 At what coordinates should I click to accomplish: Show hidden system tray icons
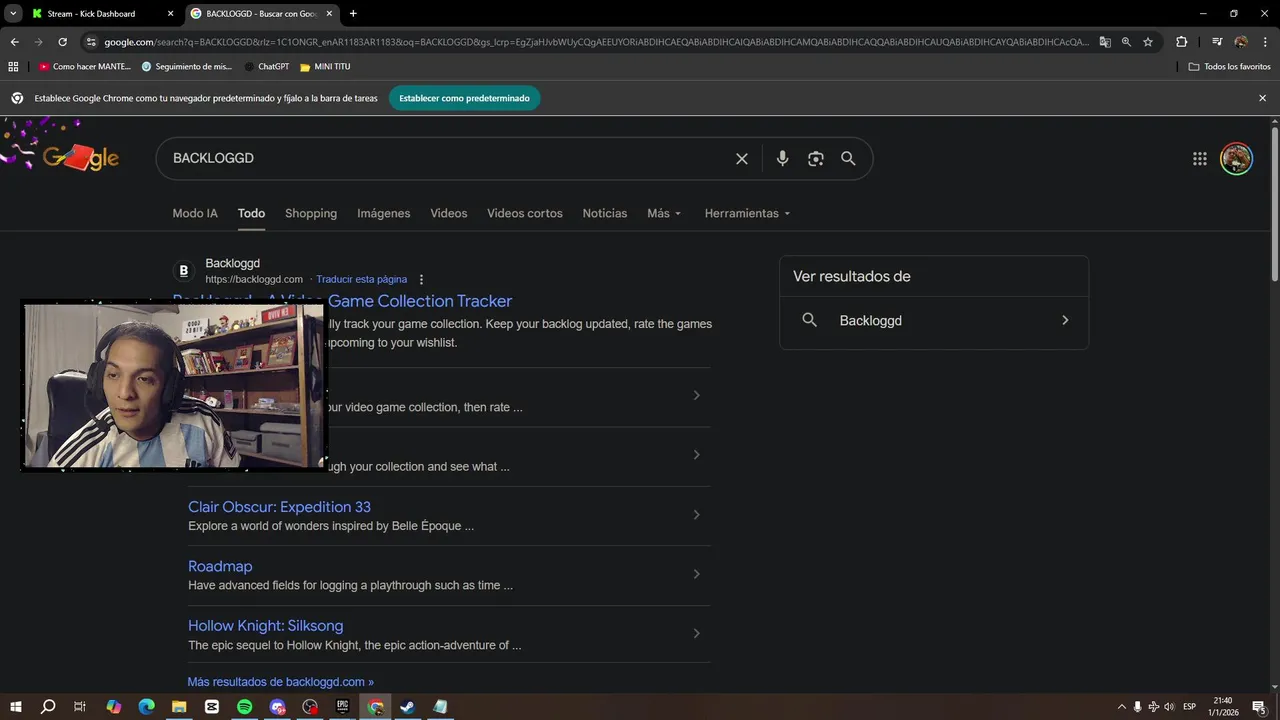pyautogui.click(x=1121, y=707)
